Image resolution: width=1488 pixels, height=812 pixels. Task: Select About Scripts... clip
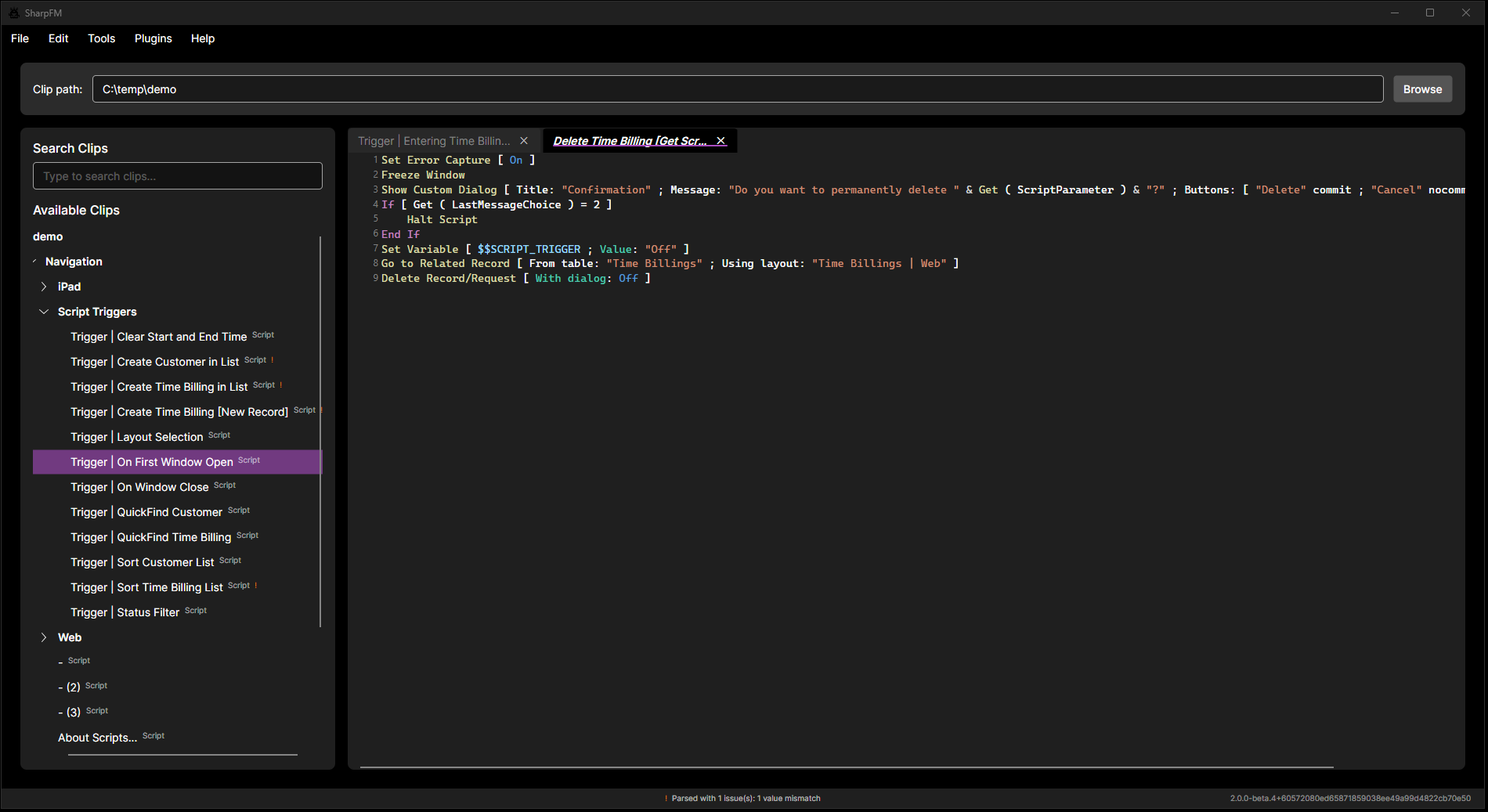(x=177, y=737)
